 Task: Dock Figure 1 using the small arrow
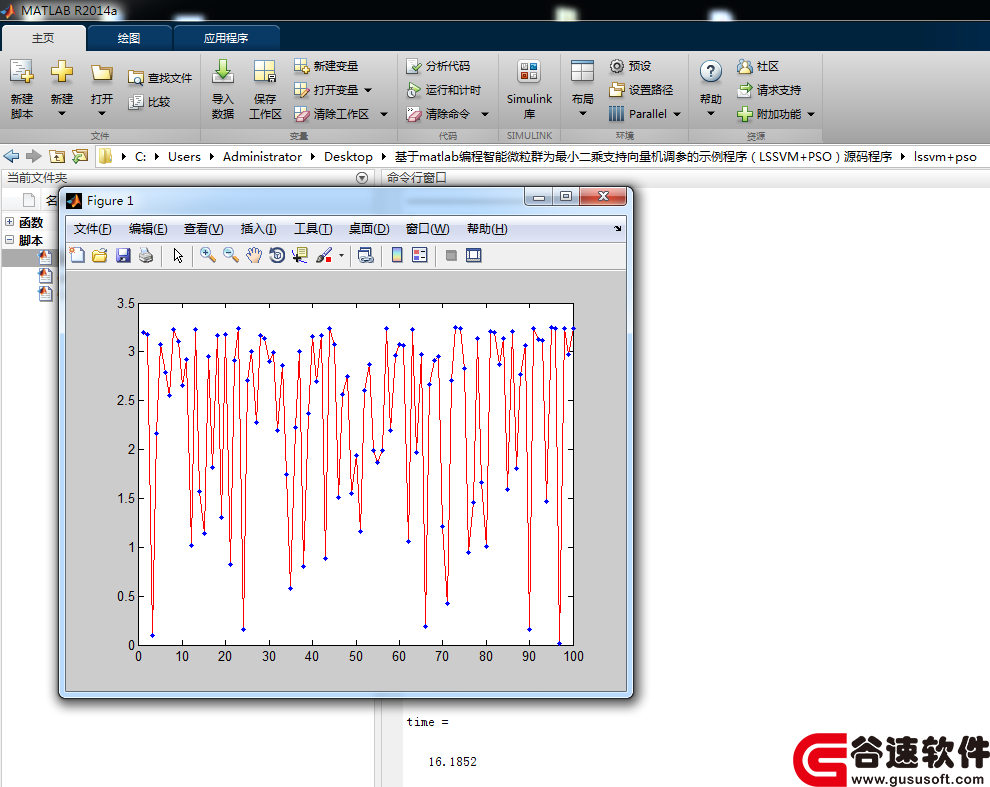(x=617, y=229)
